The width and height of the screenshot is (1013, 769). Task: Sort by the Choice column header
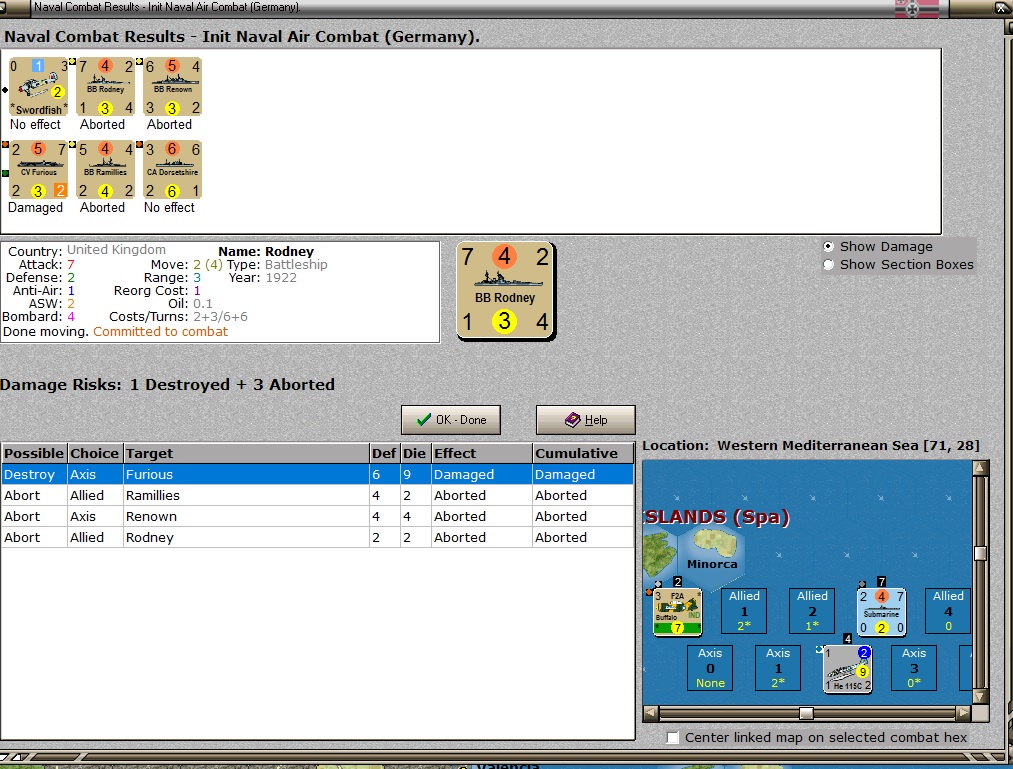pyautogui.click(x=95, y=453)
